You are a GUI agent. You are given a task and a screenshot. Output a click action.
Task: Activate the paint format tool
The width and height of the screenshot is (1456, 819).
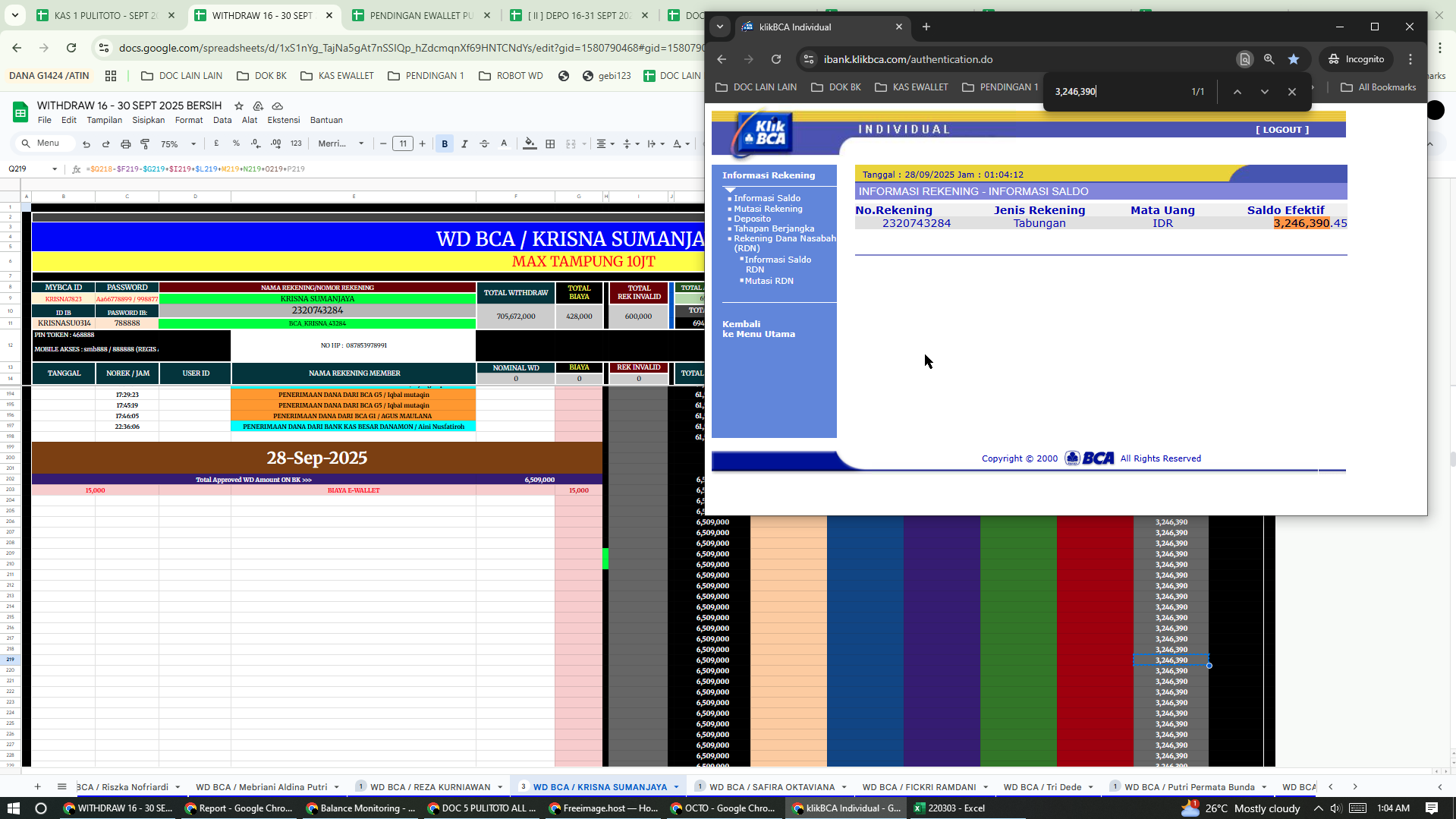pyautogui.click(x=145, y=143)
